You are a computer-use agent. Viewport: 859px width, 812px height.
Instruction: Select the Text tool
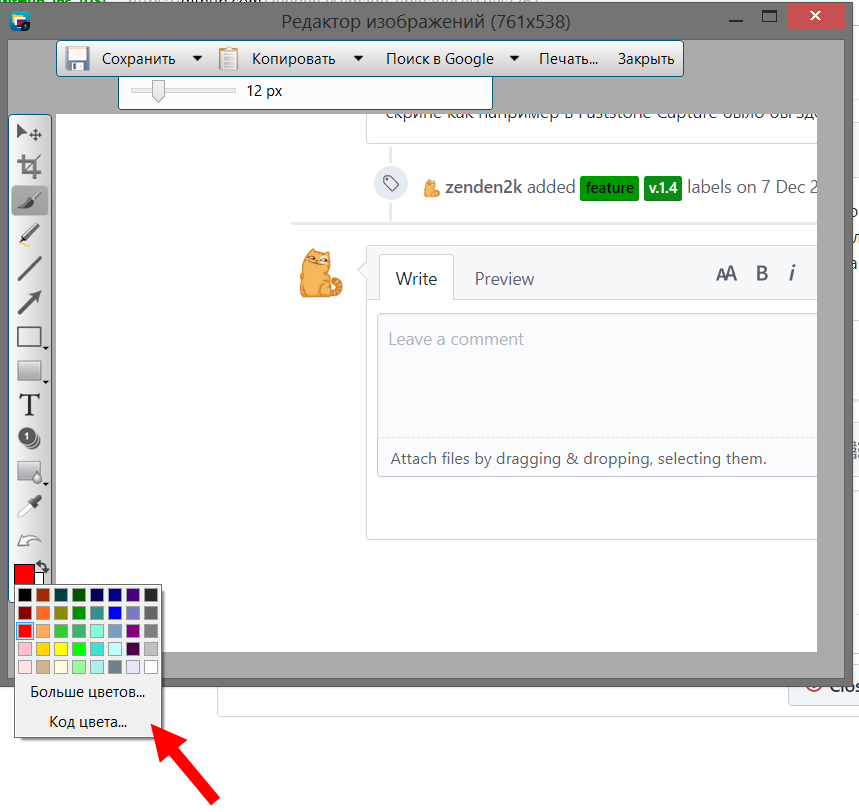point(29,405)
